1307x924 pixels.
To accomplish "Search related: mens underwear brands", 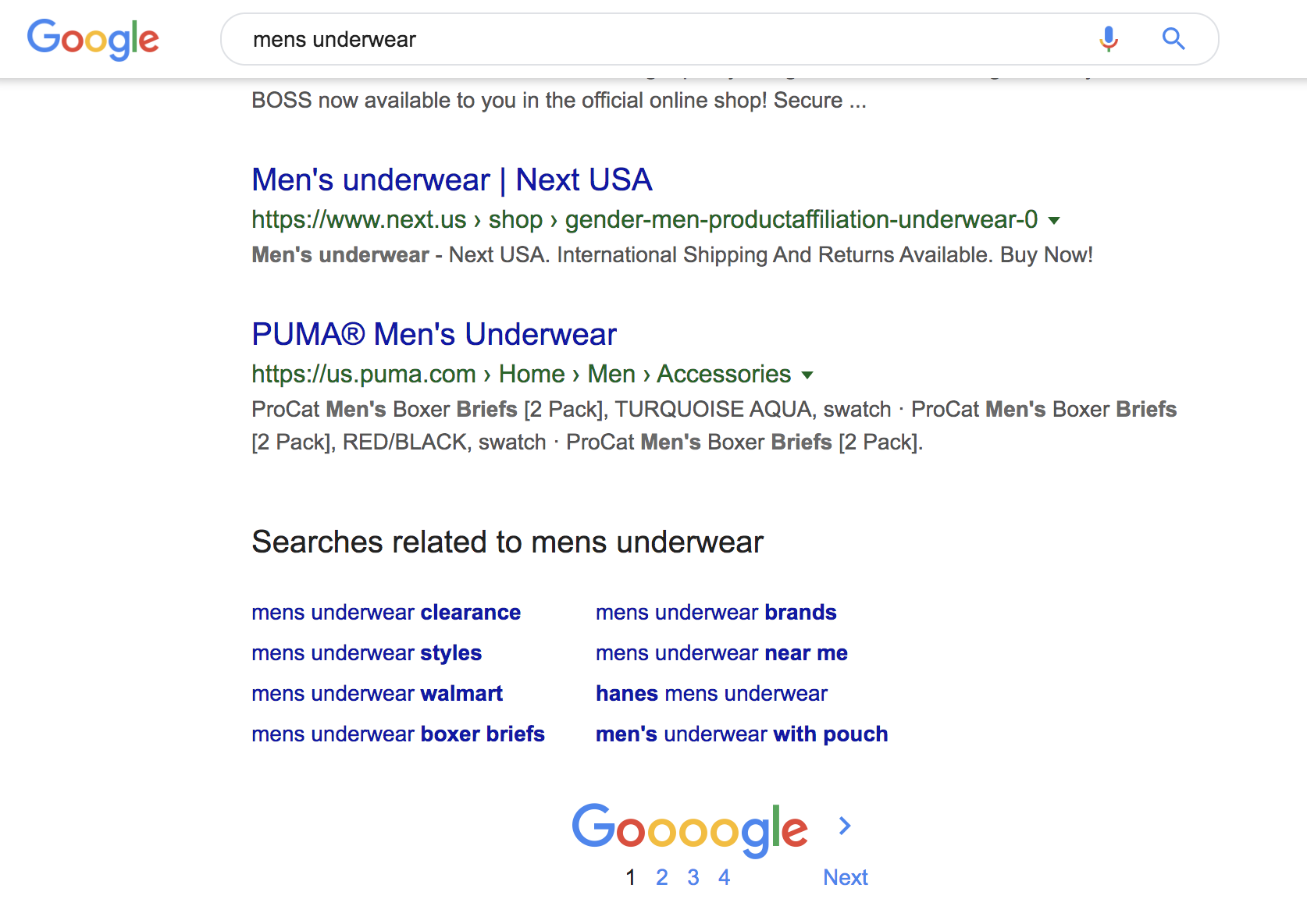I will 716,613.
